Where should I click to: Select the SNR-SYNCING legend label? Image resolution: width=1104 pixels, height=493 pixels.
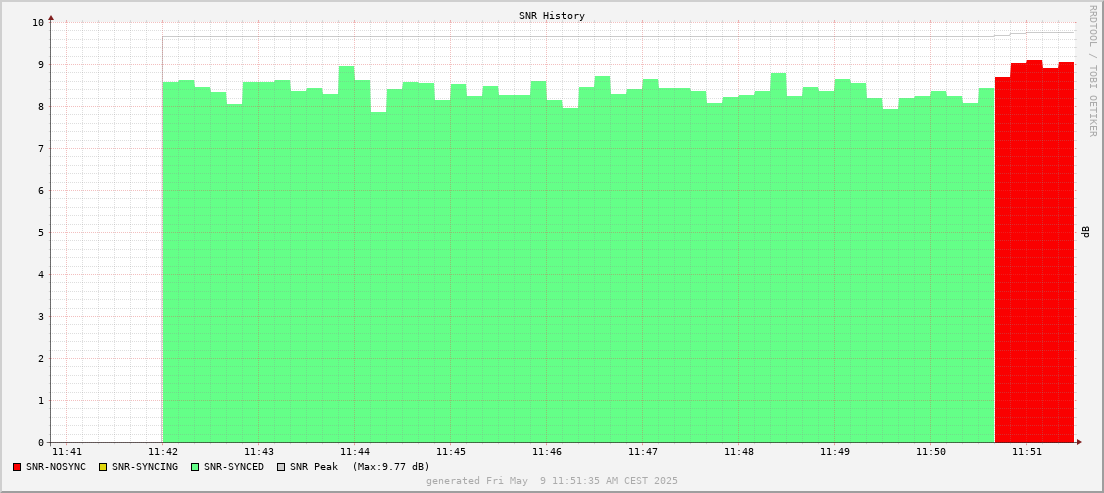click(145, 467)
